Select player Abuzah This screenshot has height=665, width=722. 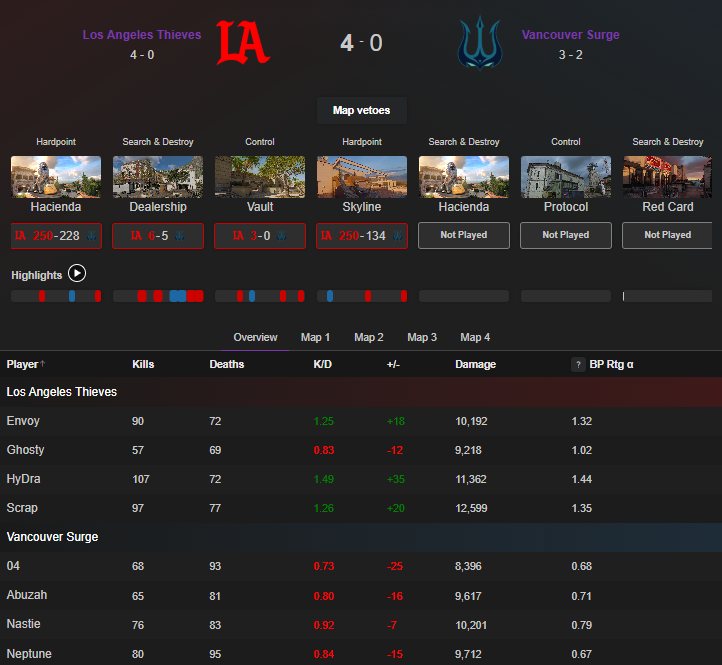(27, 595)
